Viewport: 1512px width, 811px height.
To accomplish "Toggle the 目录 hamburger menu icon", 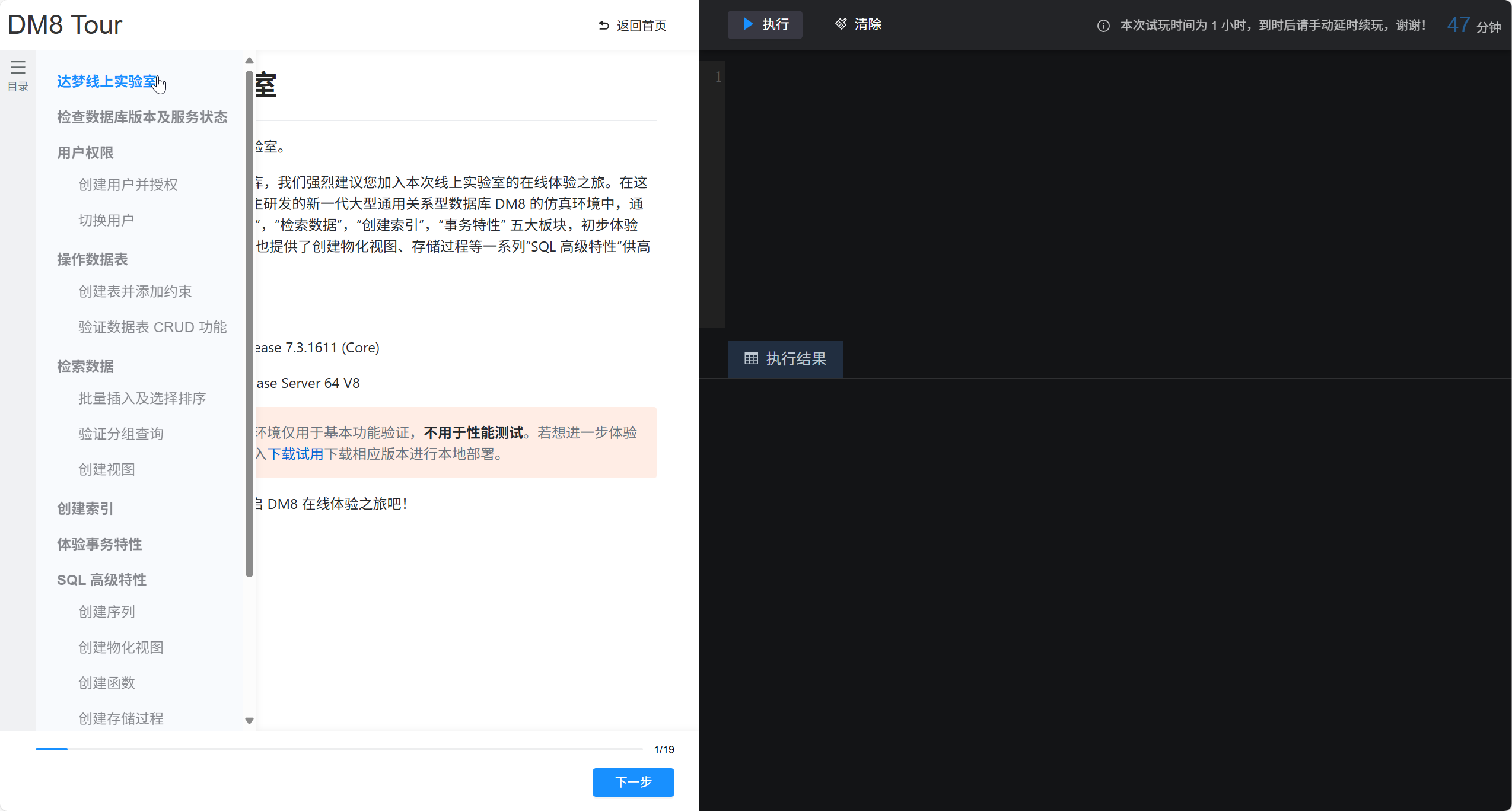I will click(18, 67).
